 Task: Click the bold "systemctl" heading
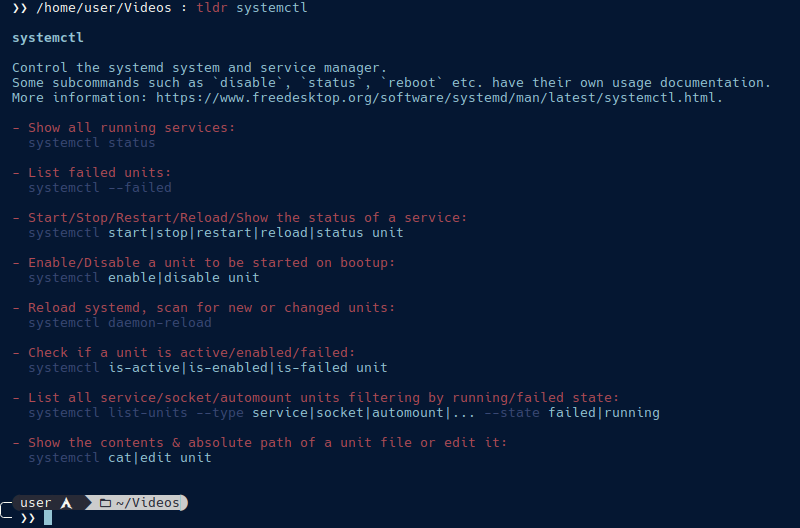click(x=48, y=38)
